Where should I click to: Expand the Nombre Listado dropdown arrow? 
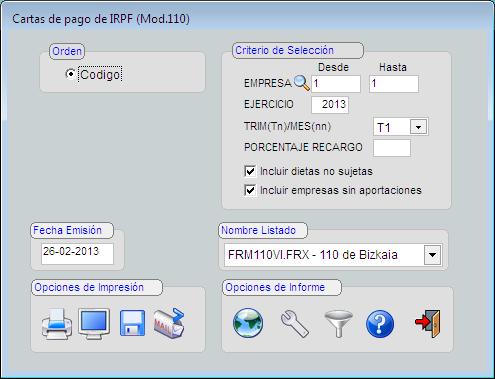click(432, 255)
